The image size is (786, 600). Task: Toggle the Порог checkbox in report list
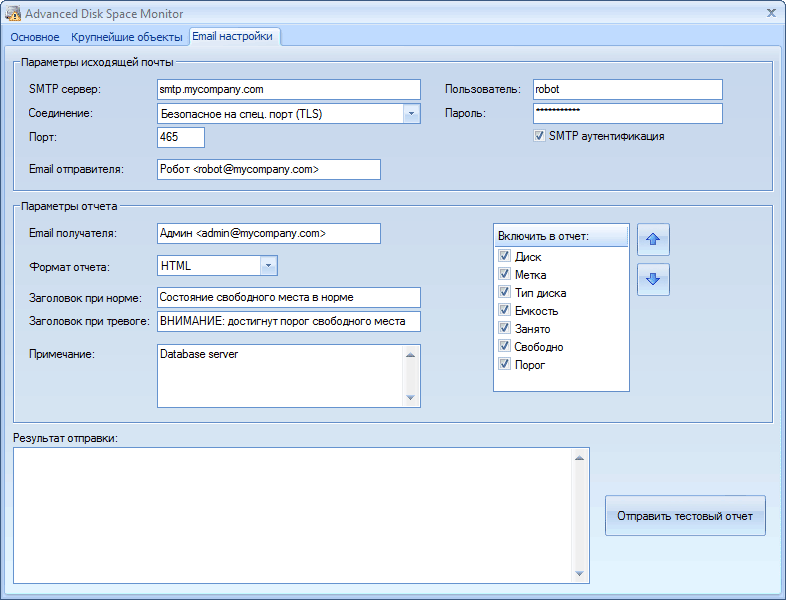(x=505, y=365)
